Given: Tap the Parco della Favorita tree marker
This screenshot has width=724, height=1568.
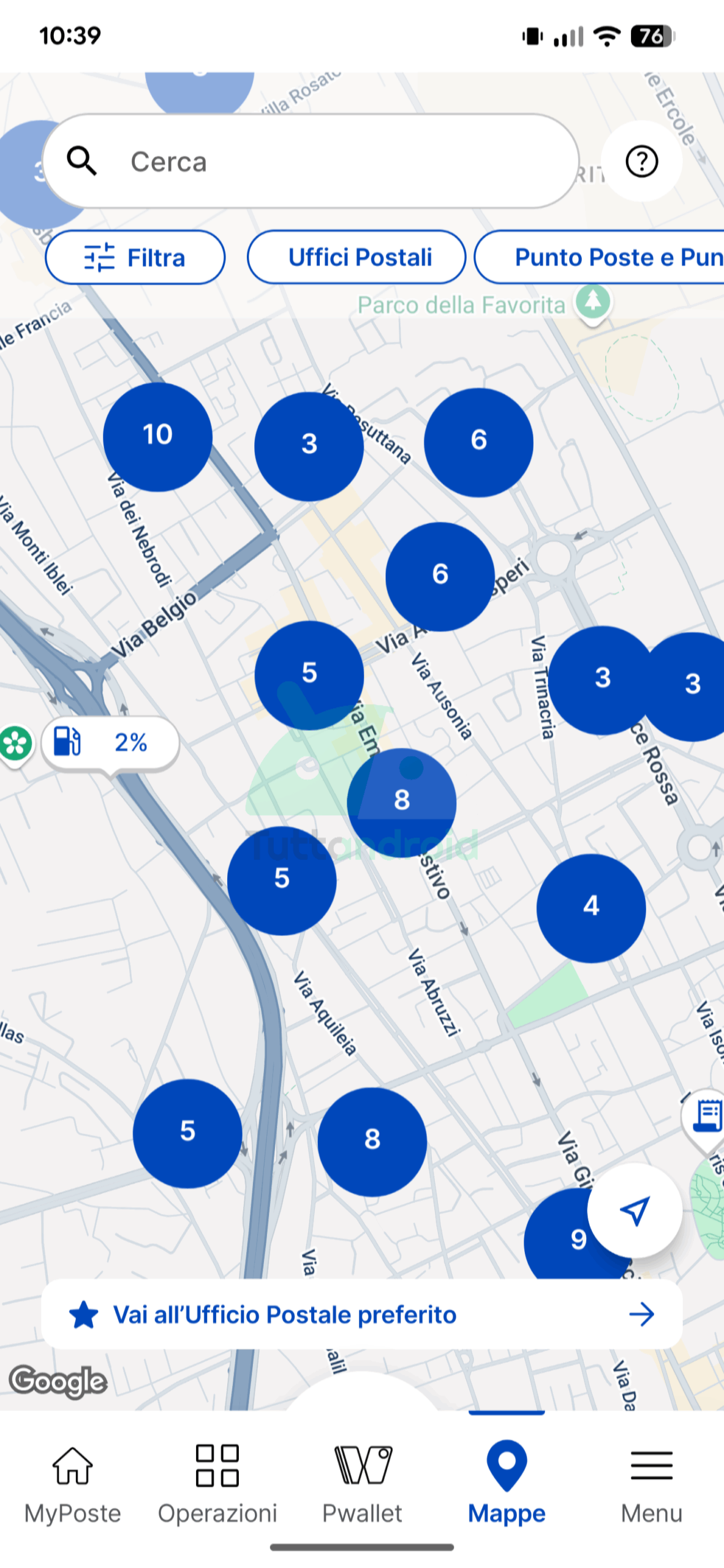Looking at the screenshot, I should (592, 302).
